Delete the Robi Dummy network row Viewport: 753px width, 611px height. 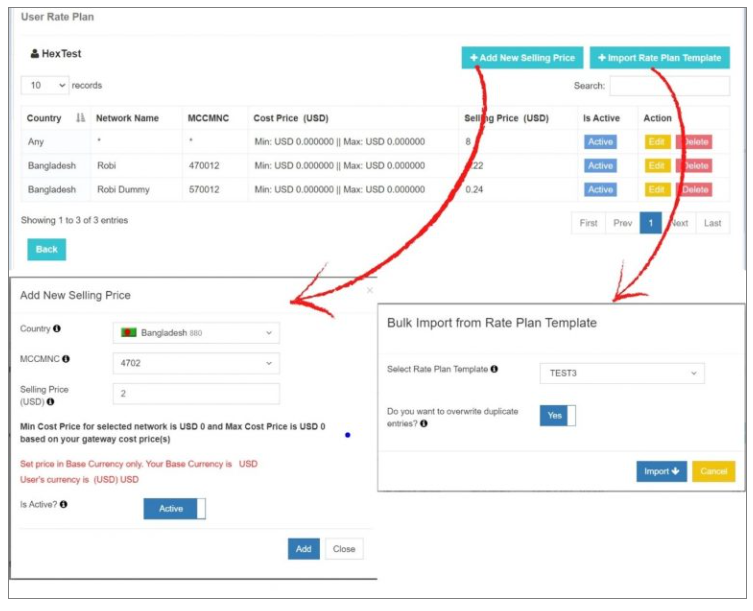click(694, 189)
